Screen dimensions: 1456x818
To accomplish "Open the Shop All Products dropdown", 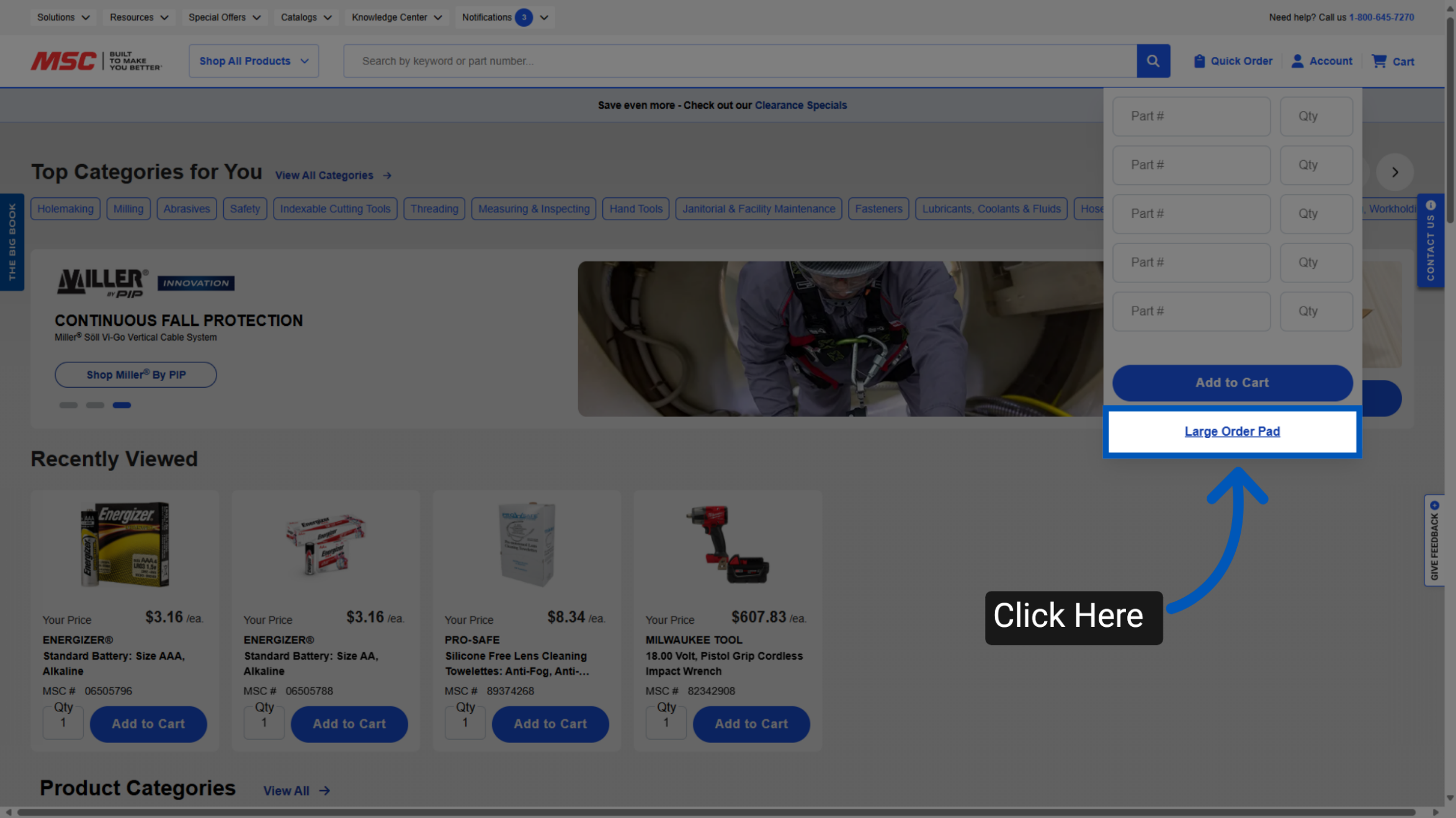I will tap(254, 61).
